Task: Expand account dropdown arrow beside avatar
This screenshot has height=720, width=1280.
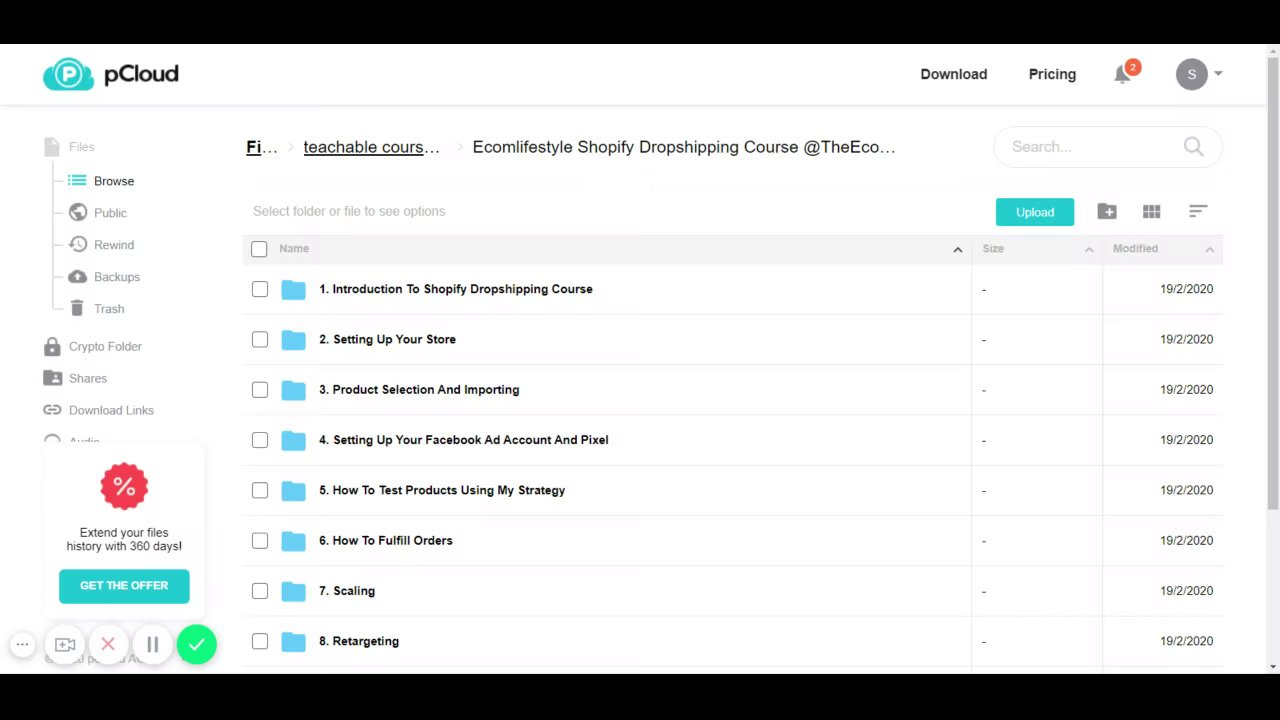Action: pyautogui.click(x=1218, y=74)
